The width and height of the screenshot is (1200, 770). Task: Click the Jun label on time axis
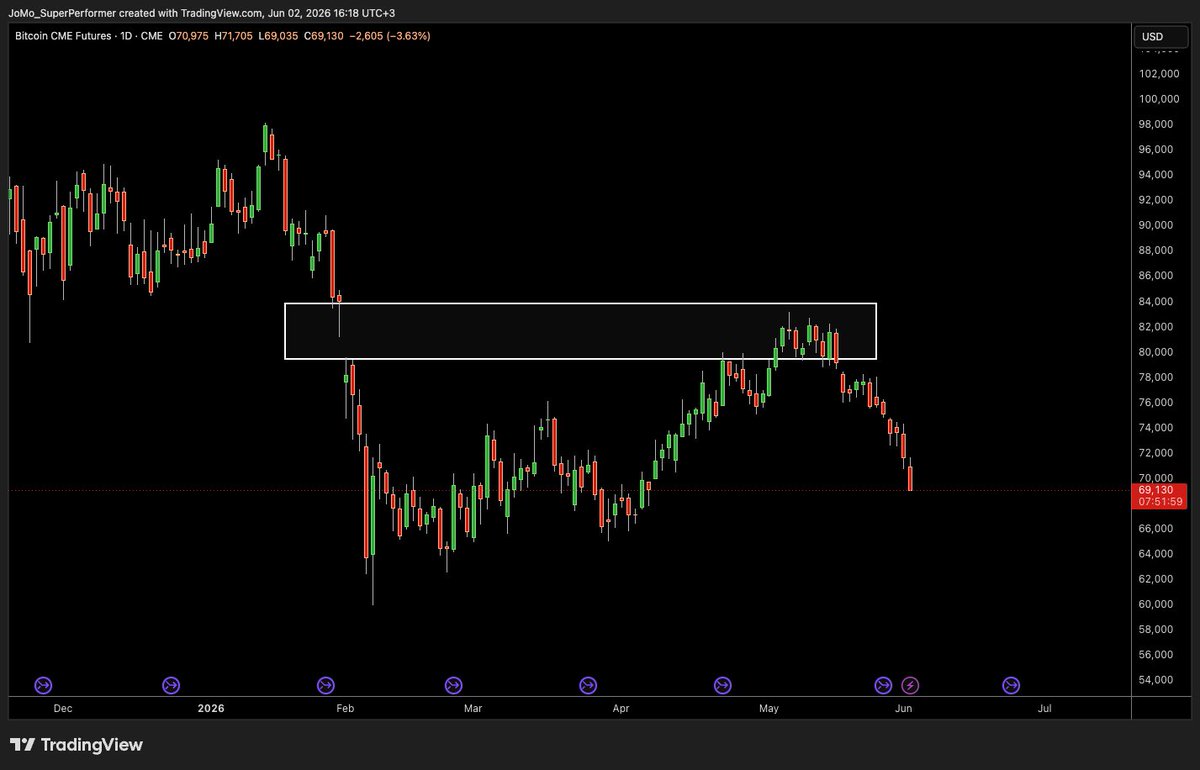point(903,708)
